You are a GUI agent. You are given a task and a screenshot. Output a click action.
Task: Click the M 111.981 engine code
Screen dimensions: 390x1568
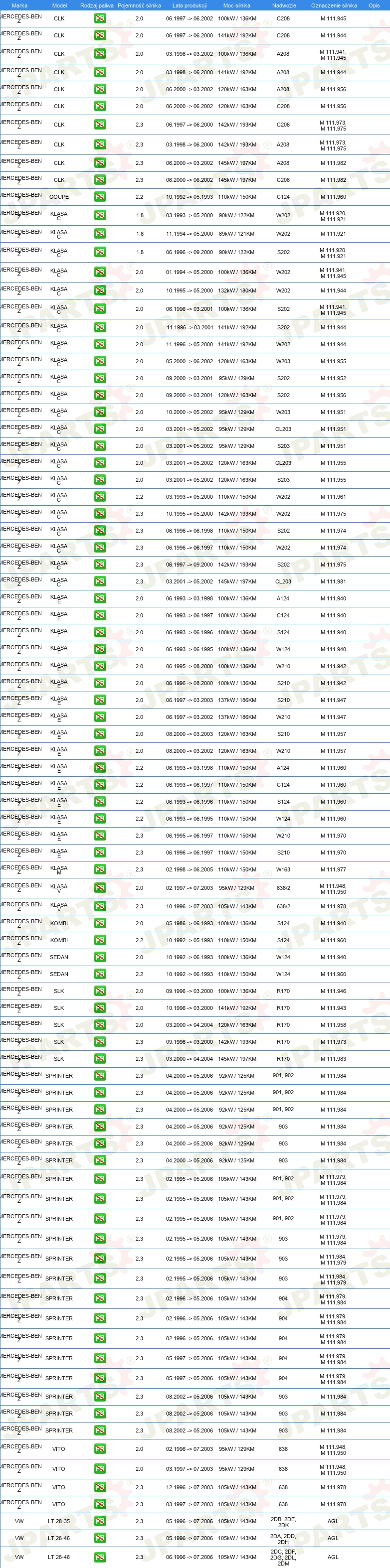pos(333,581)
